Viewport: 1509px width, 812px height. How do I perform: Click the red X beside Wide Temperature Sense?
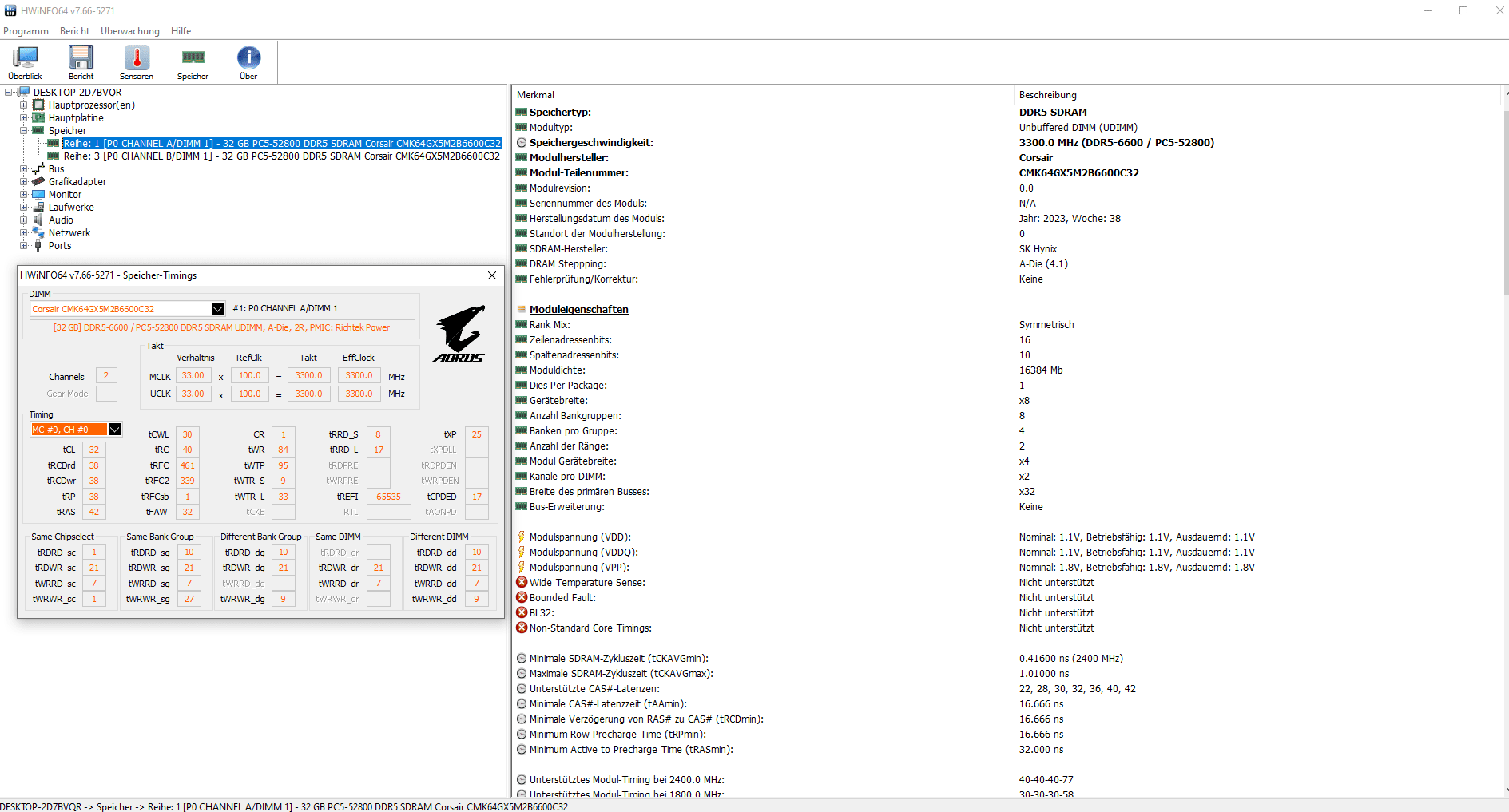522,583
